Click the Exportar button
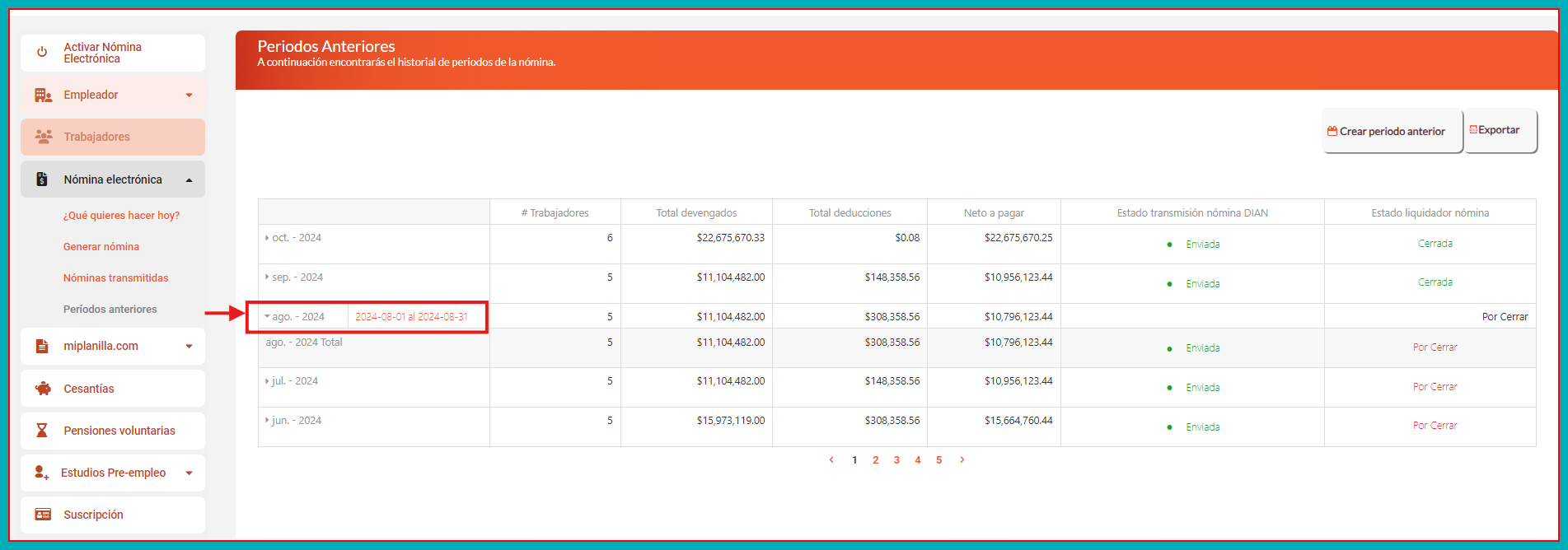This screenshot has width=1568, height=550. (x=1500, y=130)
